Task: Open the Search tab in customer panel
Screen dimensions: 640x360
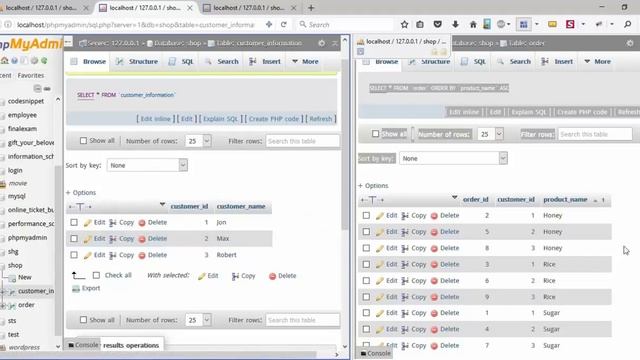Action: (222, 62)
